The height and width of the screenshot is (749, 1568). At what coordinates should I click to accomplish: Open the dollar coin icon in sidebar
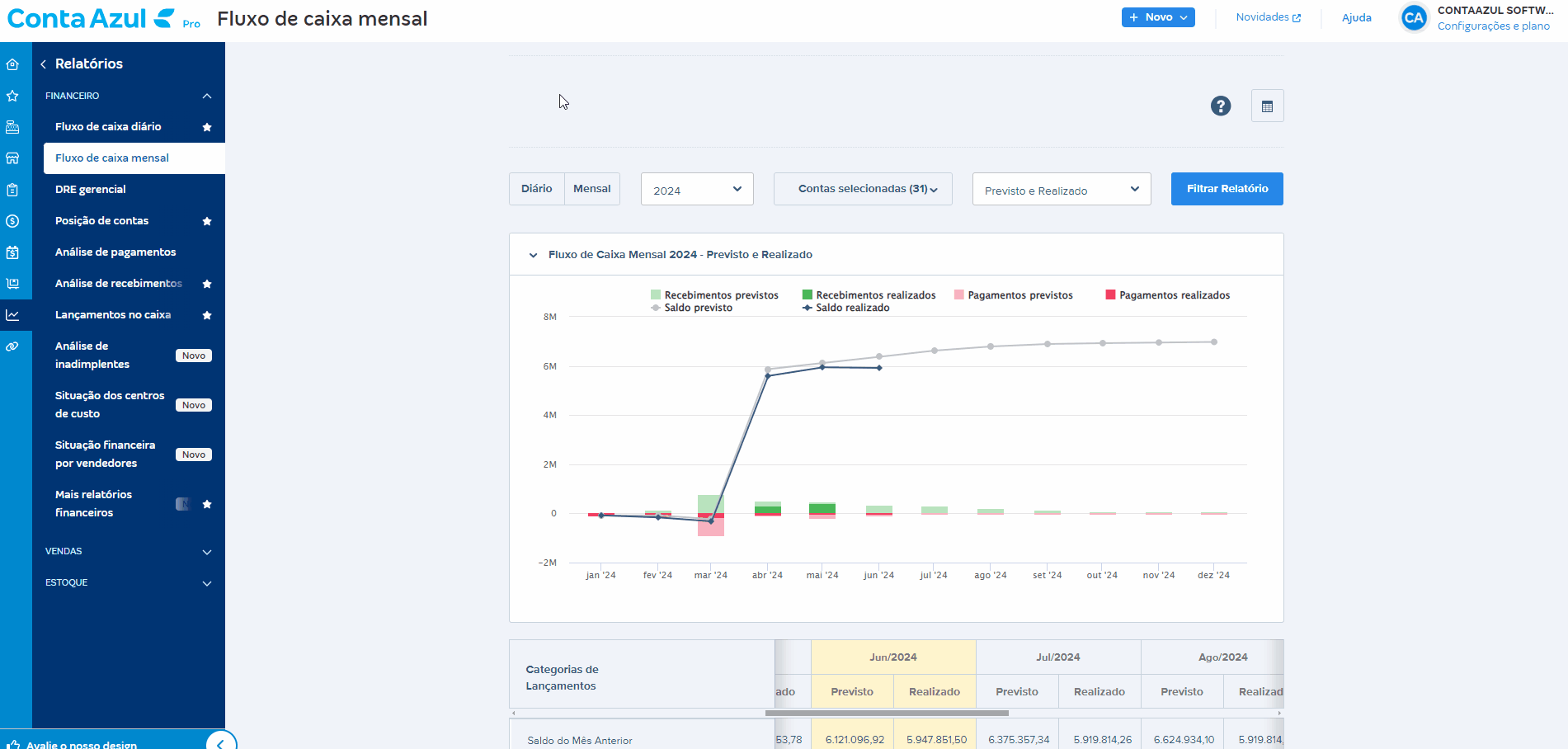coord(12,221)
